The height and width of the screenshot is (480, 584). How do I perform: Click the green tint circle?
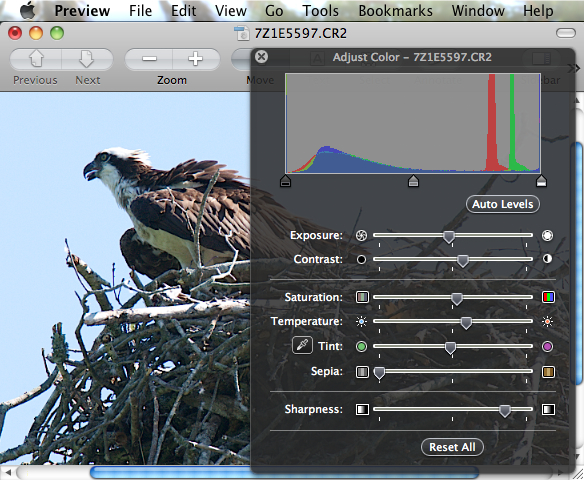361,346
